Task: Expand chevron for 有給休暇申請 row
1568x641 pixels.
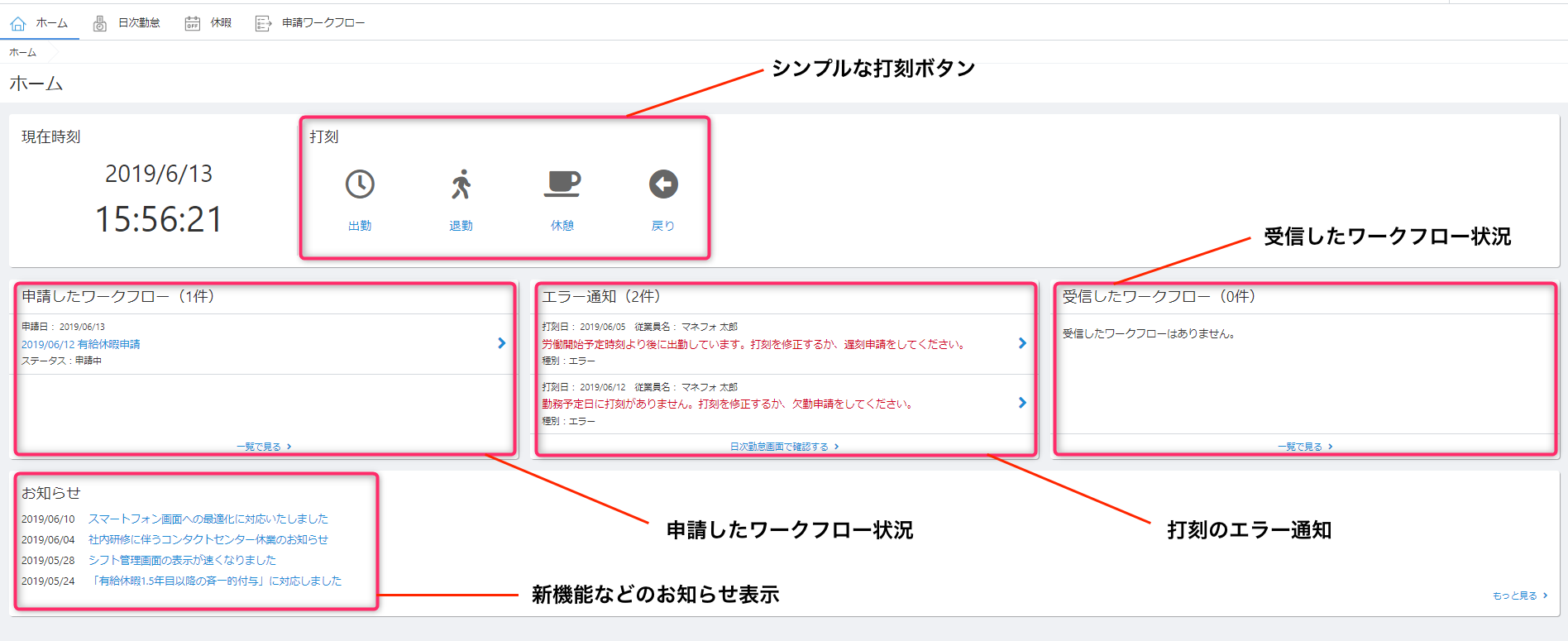Action: tap(501, 343)
